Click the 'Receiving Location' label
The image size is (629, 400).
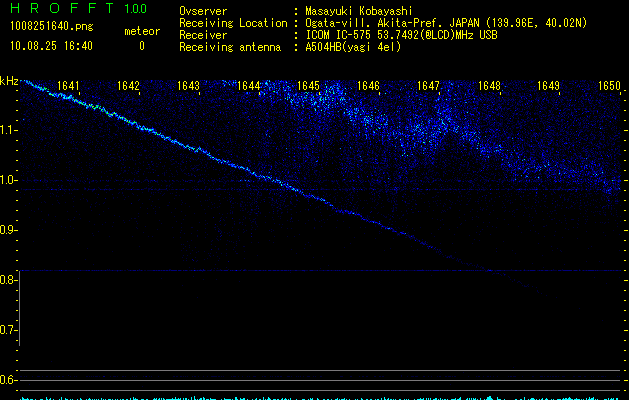tap(233, 23)
